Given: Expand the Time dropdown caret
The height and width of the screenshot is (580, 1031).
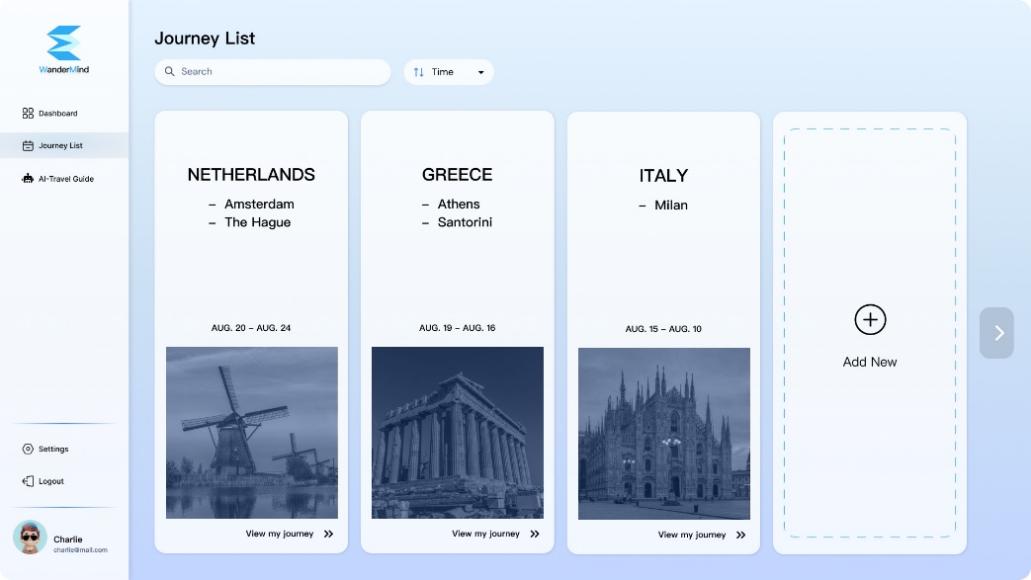Looking at the screenshot, I should pyautogui.click(x=481, y=72).
